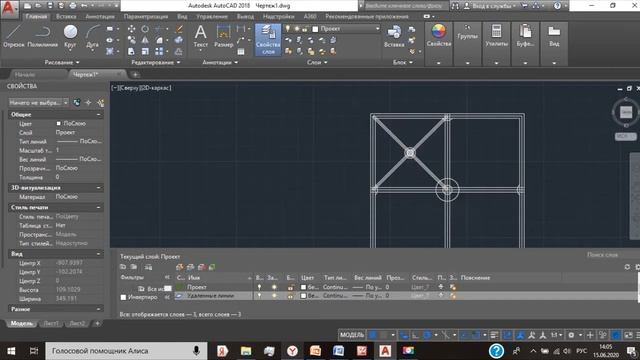
Task: Click new layer icon in layer manager
Action: pyautogui.click(x=180, y=267)
